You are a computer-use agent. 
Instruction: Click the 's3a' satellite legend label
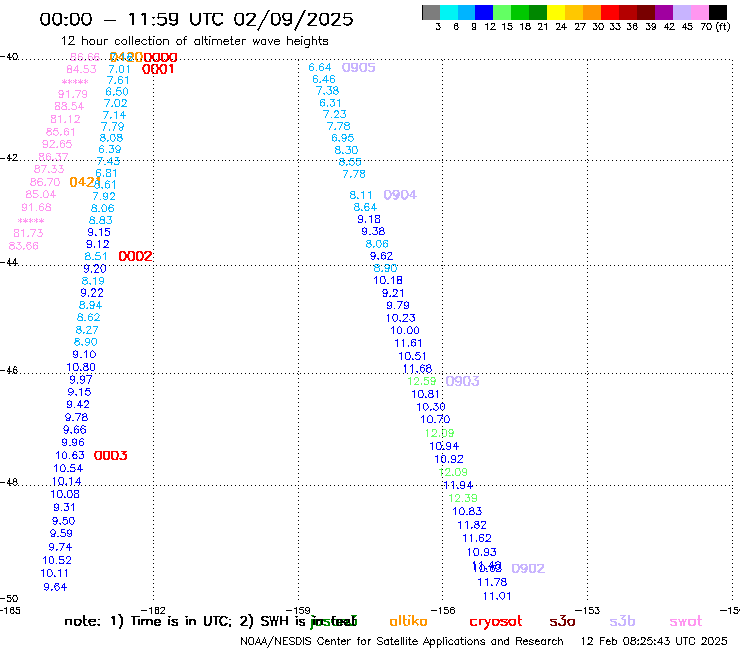pos(562,621)
